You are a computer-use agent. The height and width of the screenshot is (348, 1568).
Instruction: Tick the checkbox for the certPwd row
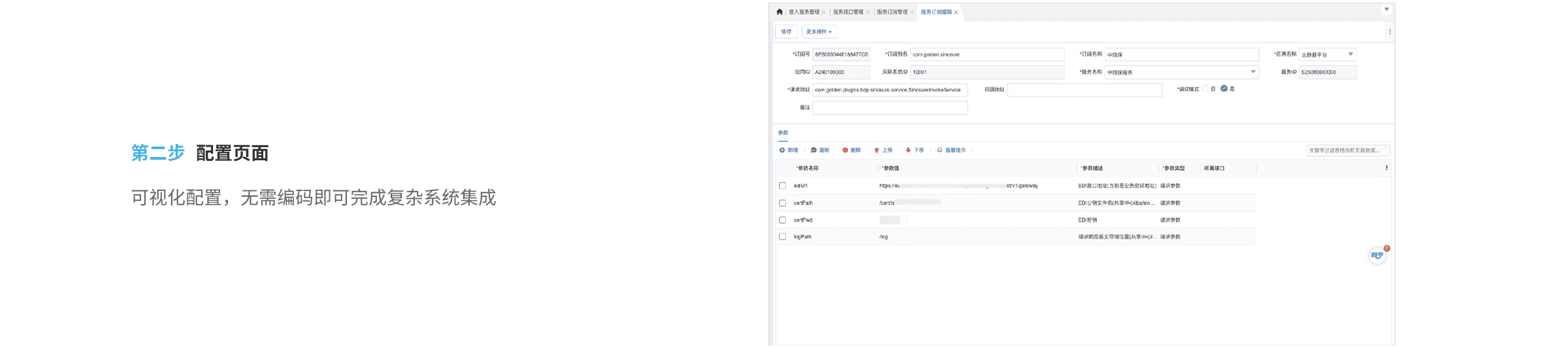pos(783,220)
